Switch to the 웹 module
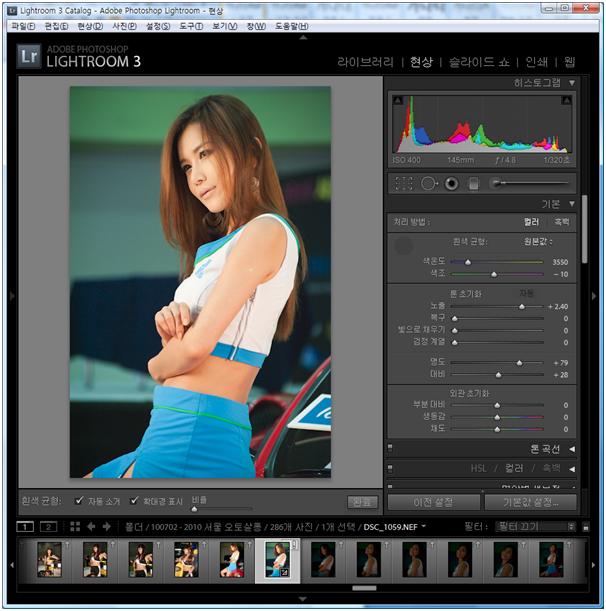606x611 pixels. pos(569,62)
